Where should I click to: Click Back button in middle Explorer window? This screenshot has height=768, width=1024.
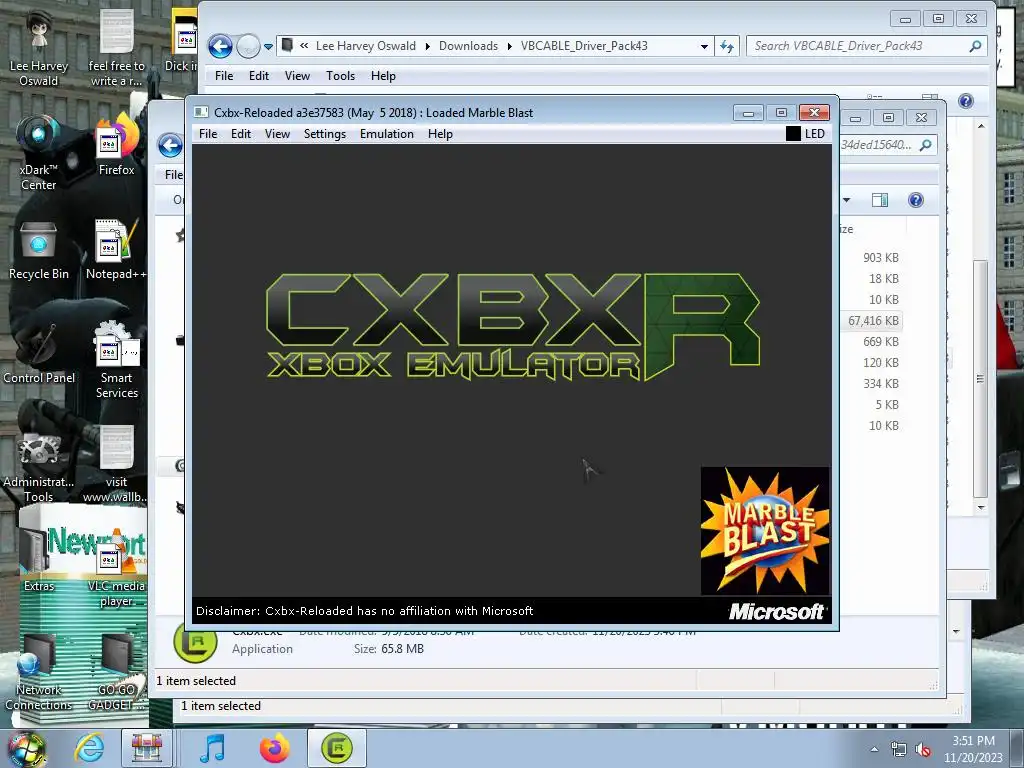[170, 145]
